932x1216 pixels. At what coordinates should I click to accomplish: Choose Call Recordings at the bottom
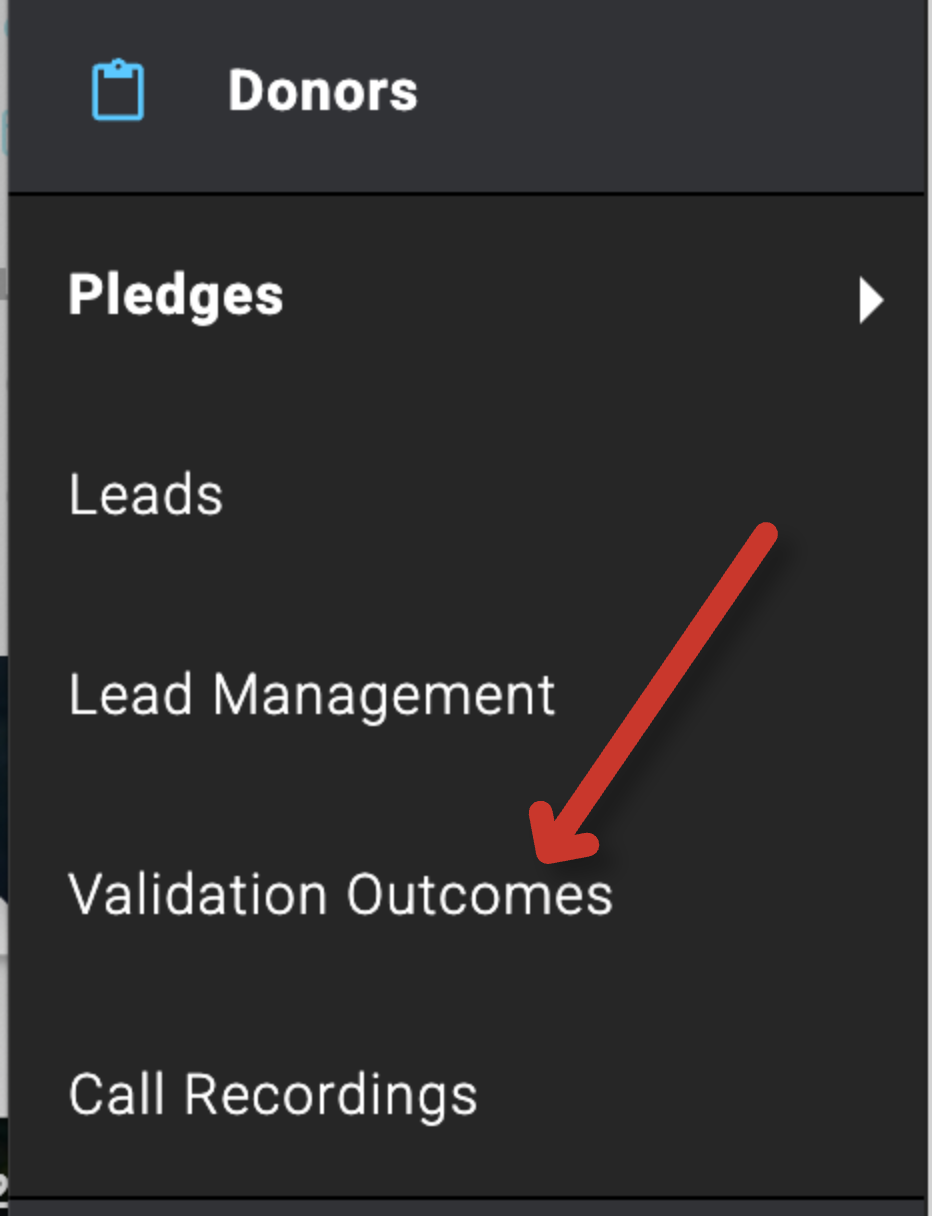click(x=272, y=1094)
